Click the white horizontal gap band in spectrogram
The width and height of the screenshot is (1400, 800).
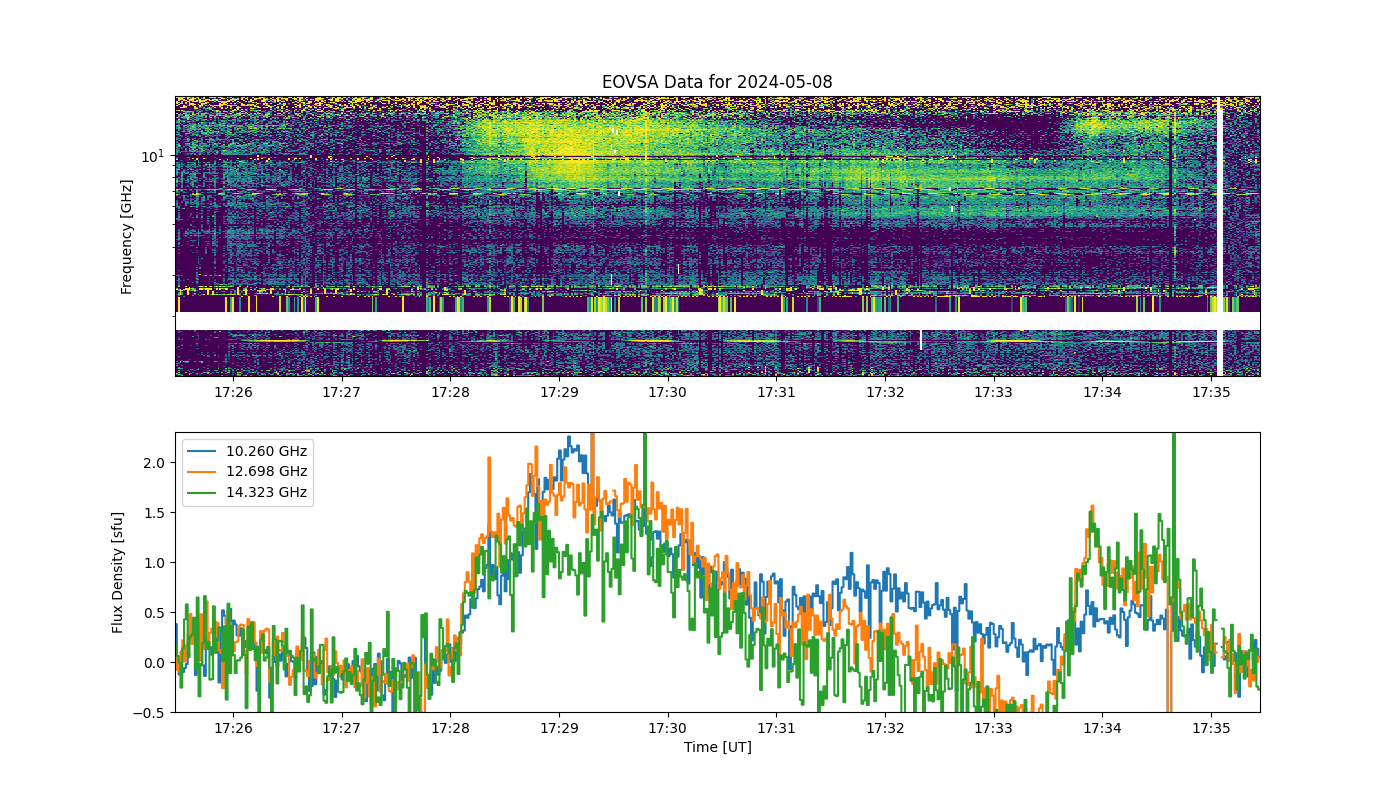coord(717,321)
